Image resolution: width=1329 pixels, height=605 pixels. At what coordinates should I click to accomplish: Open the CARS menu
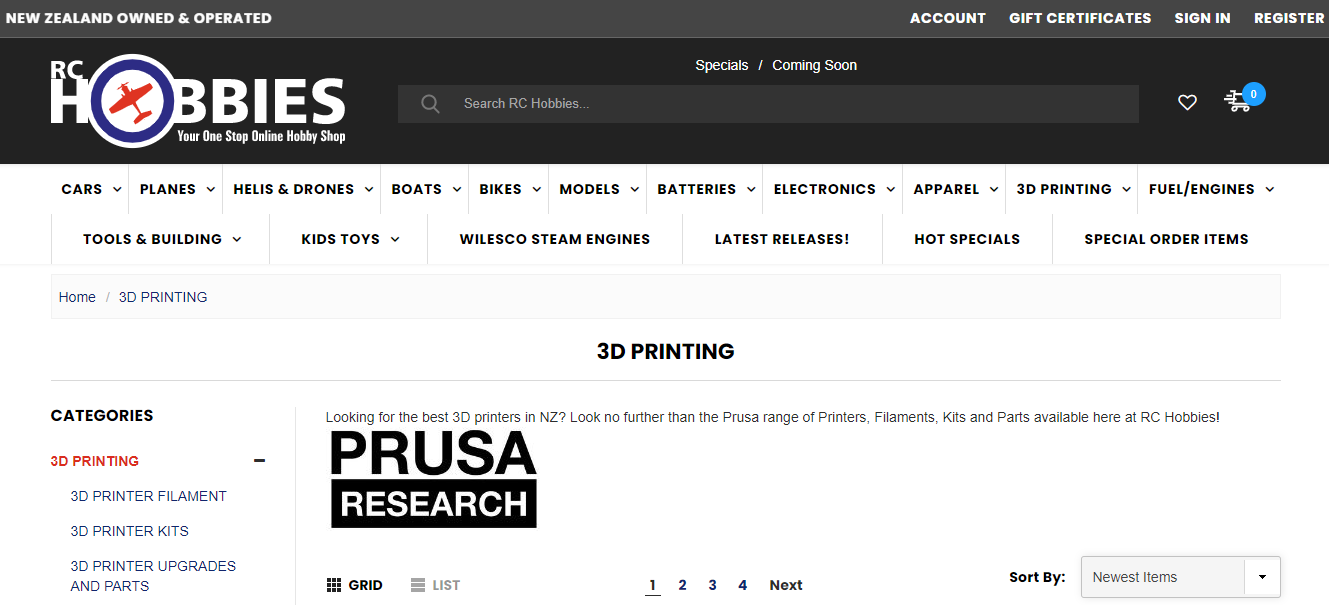click(x=82, y=189)
